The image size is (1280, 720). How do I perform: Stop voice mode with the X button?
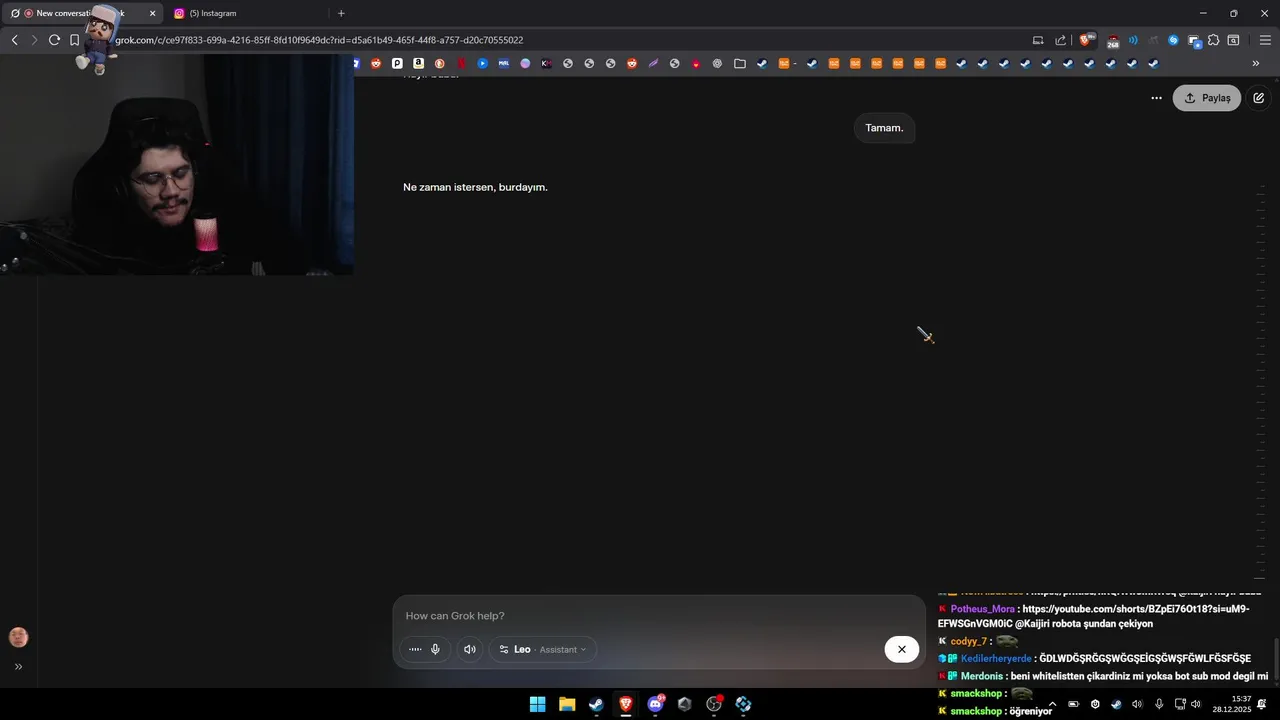pos(901,649)
